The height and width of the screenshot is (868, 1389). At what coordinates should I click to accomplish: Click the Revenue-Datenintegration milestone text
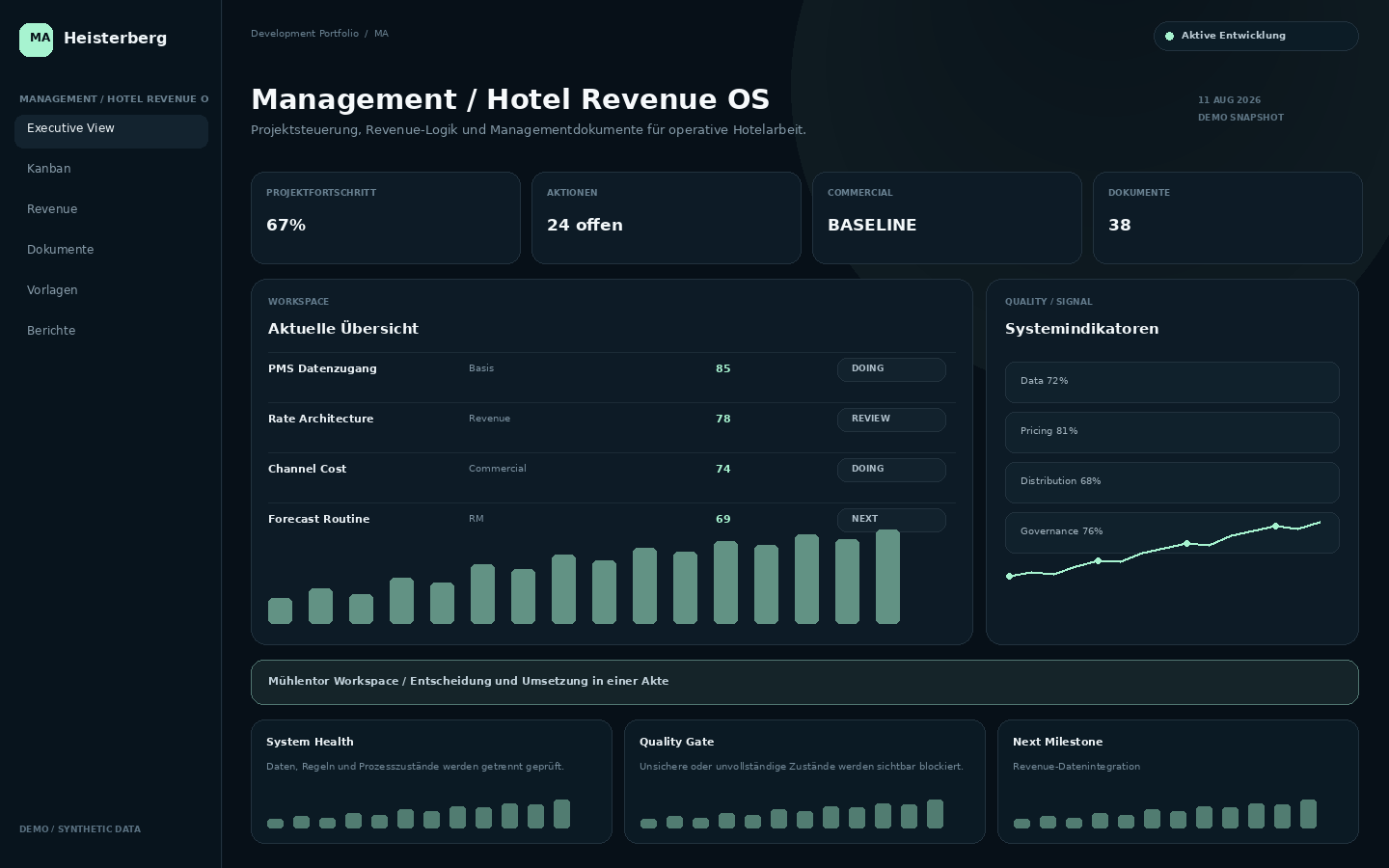coord(1076,767)
